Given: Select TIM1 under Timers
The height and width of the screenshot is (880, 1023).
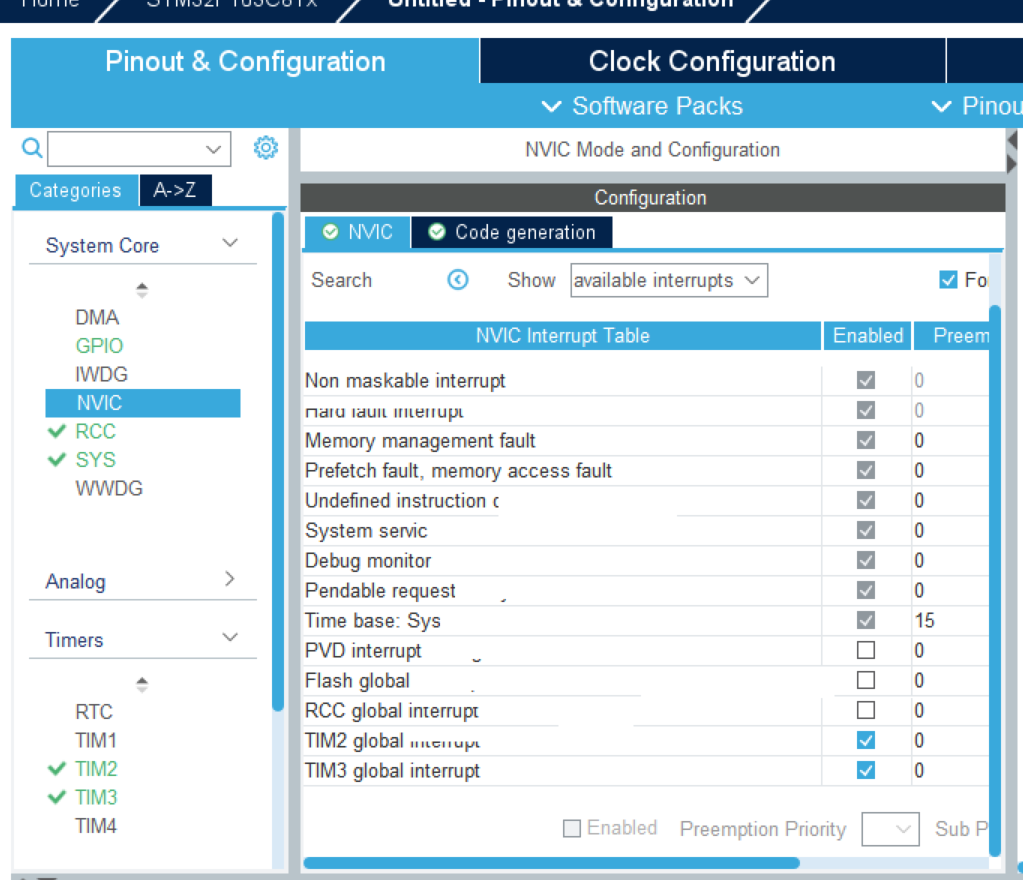Looking at the screenshot, I should pyautogui.click(x=96, y=740).
